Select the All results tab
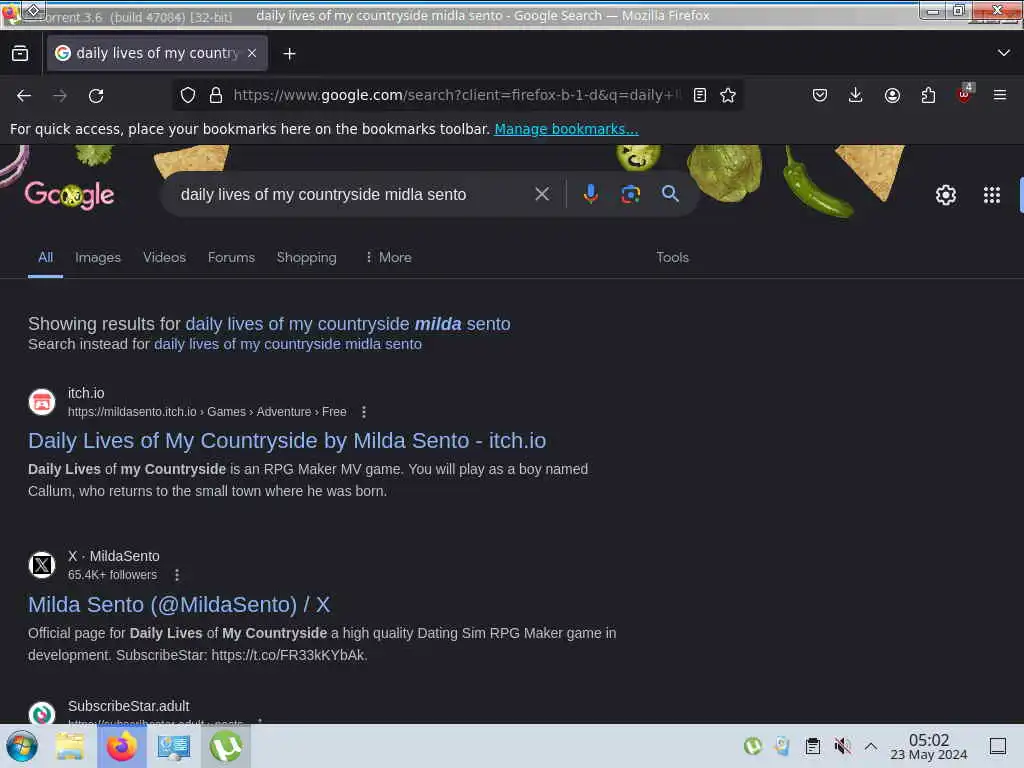Screen dimensions: 1024x768 pos(45,257)
